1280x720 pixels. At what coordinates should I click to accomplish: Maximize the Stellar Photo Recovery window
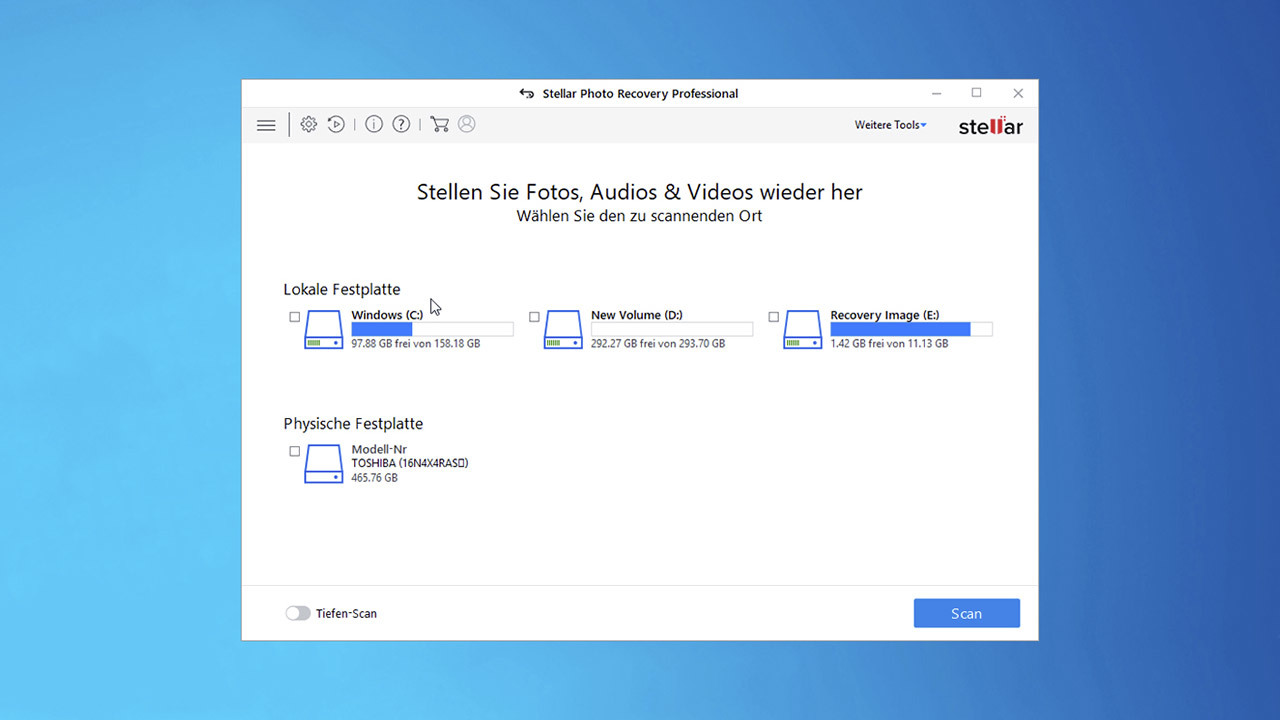[x=977, y=93]
